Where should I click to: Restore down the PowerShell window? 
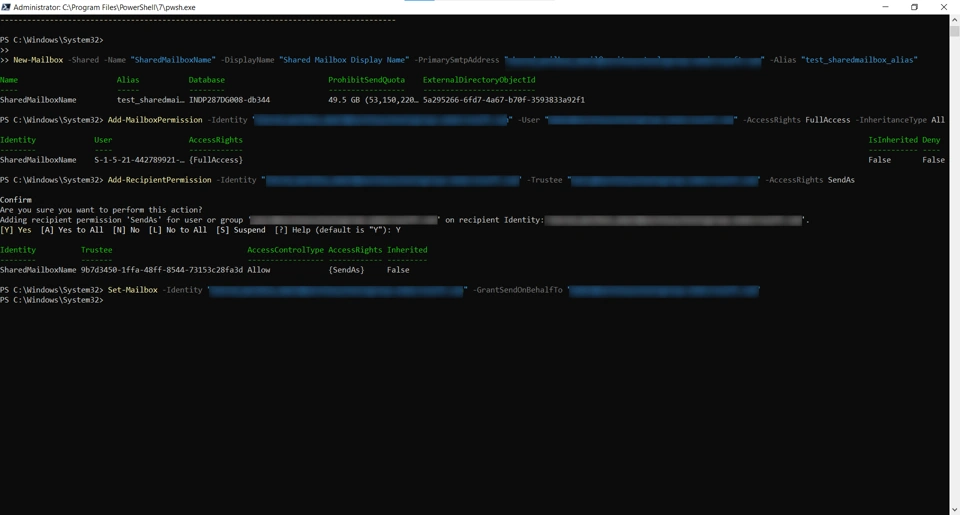[914, 7]
